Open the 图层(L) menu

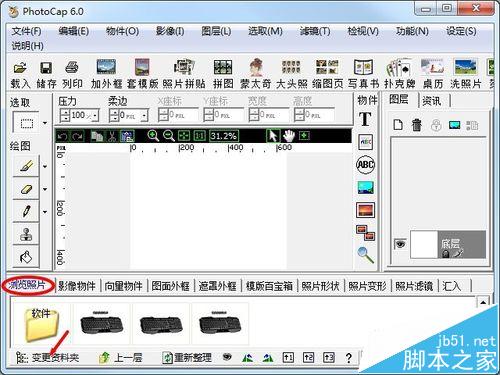point(216,31)
